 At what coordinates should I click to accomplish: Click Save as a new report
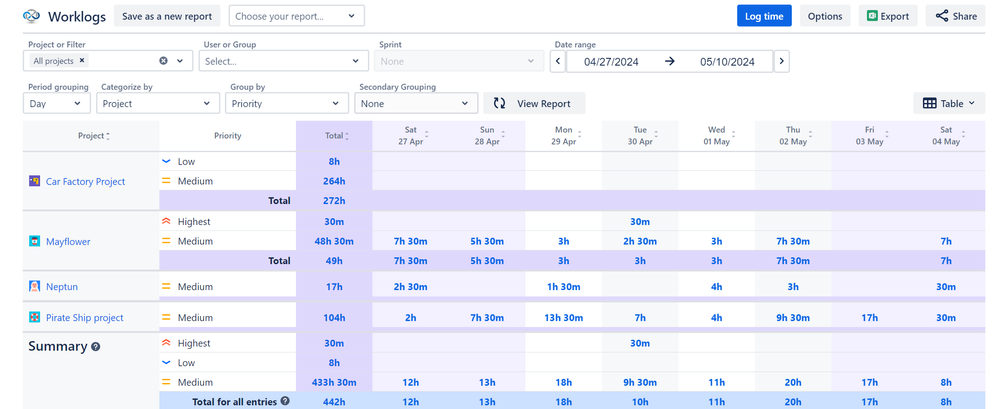click(x=168, y=16)
